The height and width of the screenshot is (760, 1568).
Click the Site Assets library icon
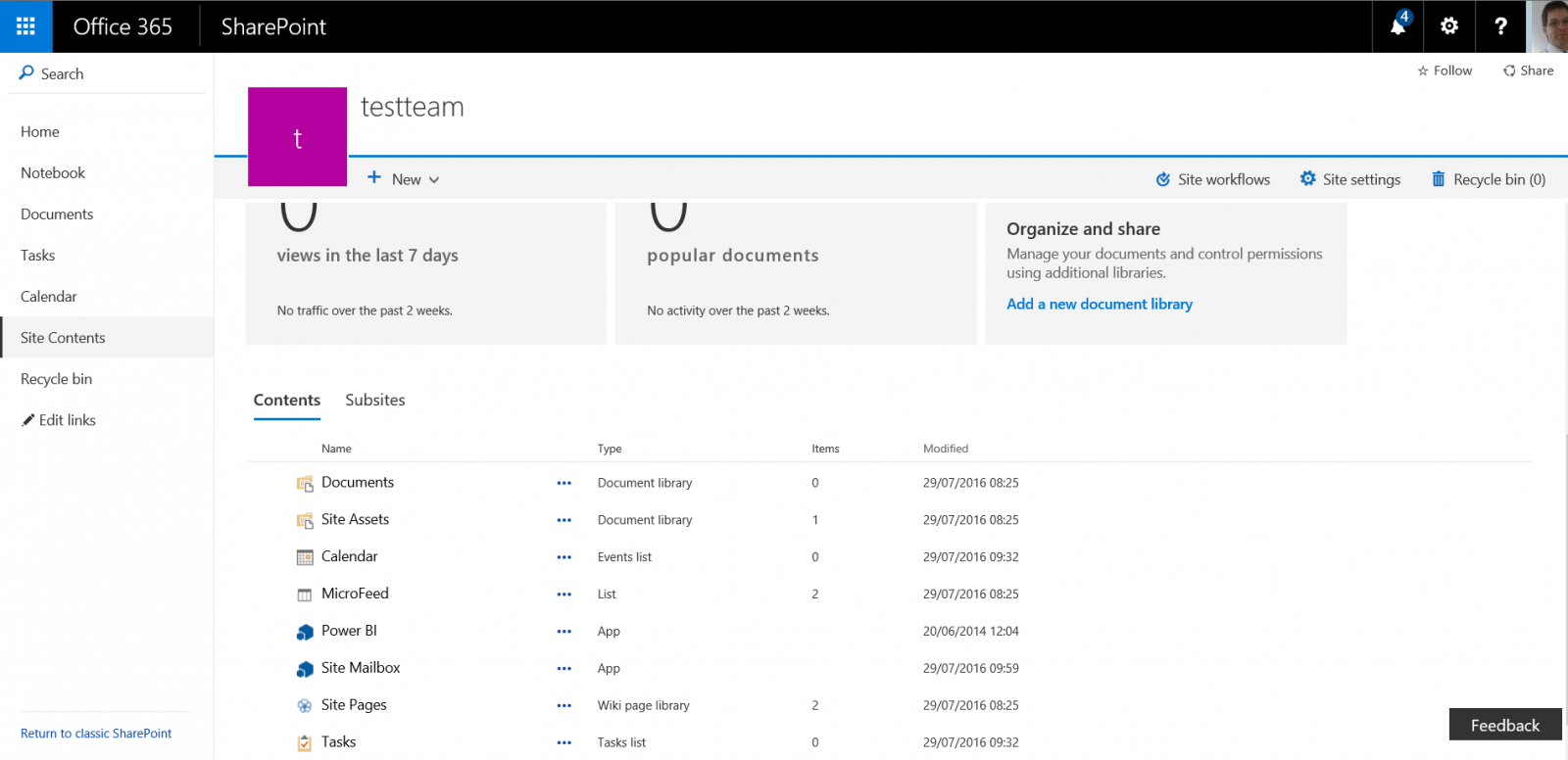point(305,520)
